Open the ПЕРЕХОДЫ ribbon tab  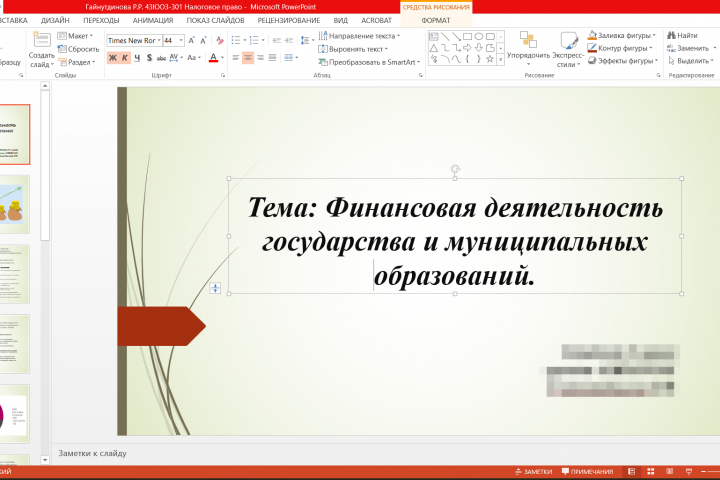click(101, 21)
